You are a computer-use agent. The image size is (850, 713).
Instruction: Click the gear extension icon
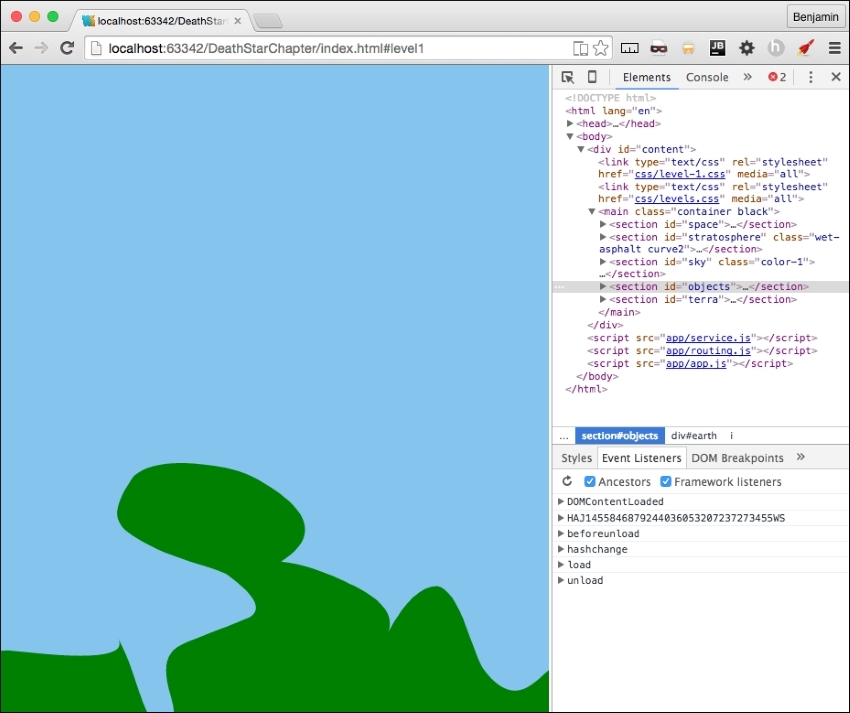(746, 47)
